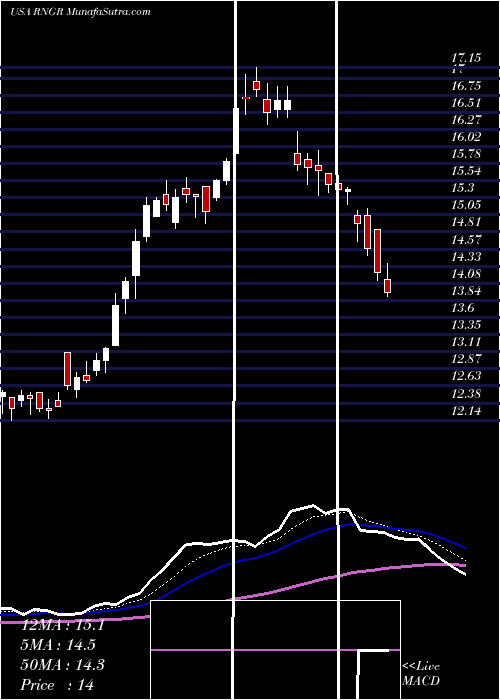Select the 15.3 price level label
The height and width of the screenshot is (700, 500).
coord(462,188)
